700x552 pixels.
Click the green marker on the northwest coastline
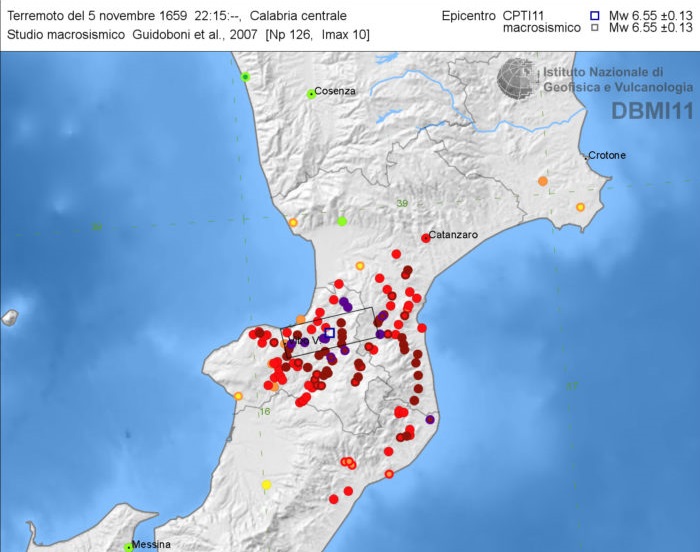245,76
